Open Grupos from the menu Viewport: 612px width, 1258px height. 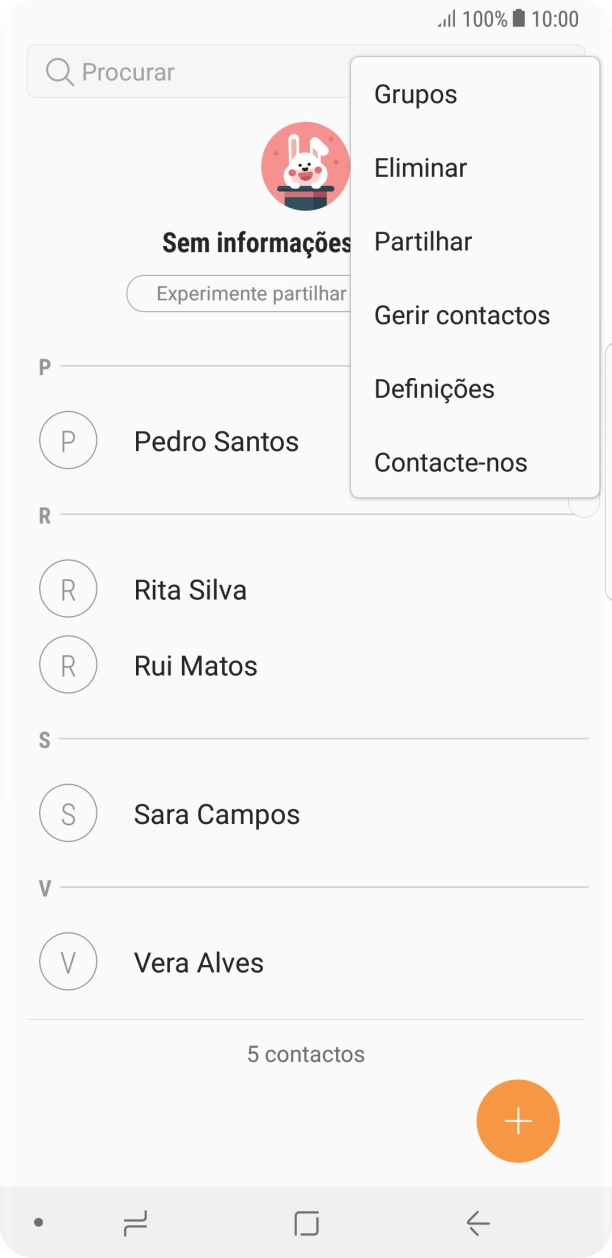coord(416,94)
